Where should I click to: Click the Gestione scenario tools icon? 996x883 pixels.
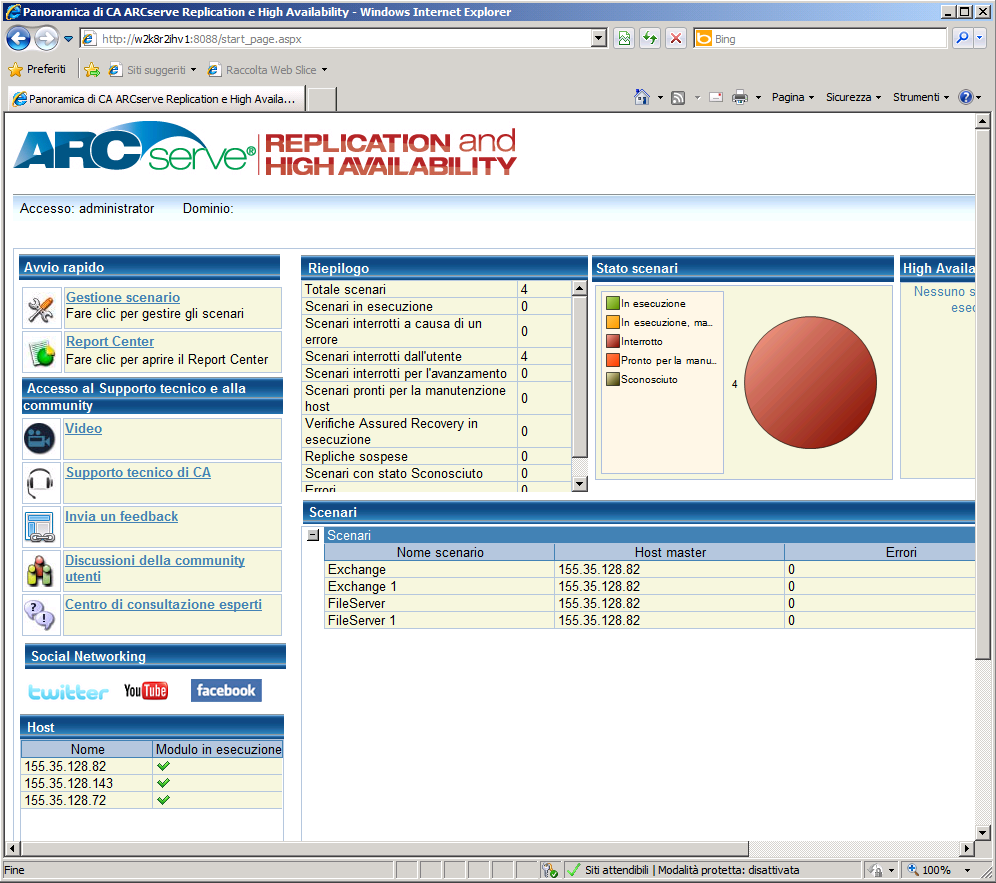[x=40, y=309]
